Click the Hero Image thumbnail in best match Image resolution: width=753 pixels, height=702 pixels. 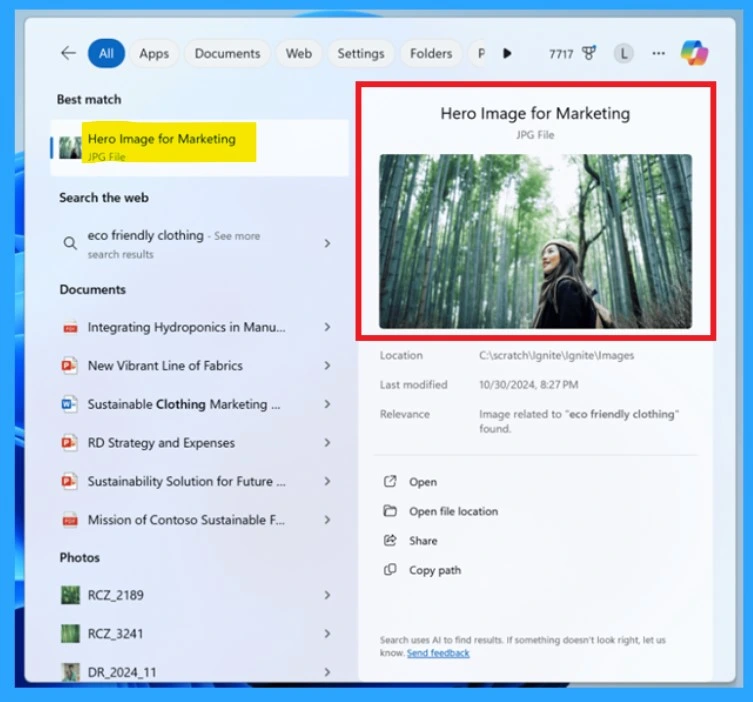coord(70,148)
